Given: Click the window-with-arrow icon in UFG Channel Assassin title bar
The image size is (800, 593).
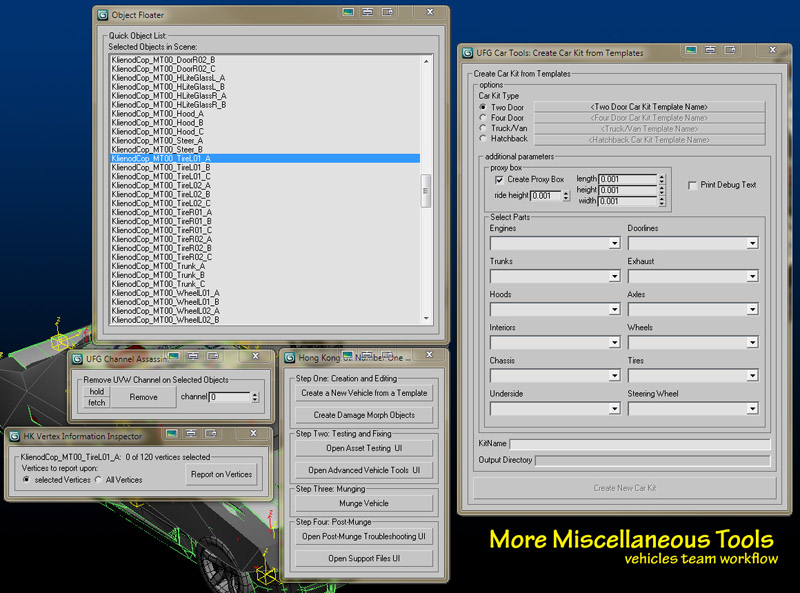Looking at the screenshot, I should [213, 356].
